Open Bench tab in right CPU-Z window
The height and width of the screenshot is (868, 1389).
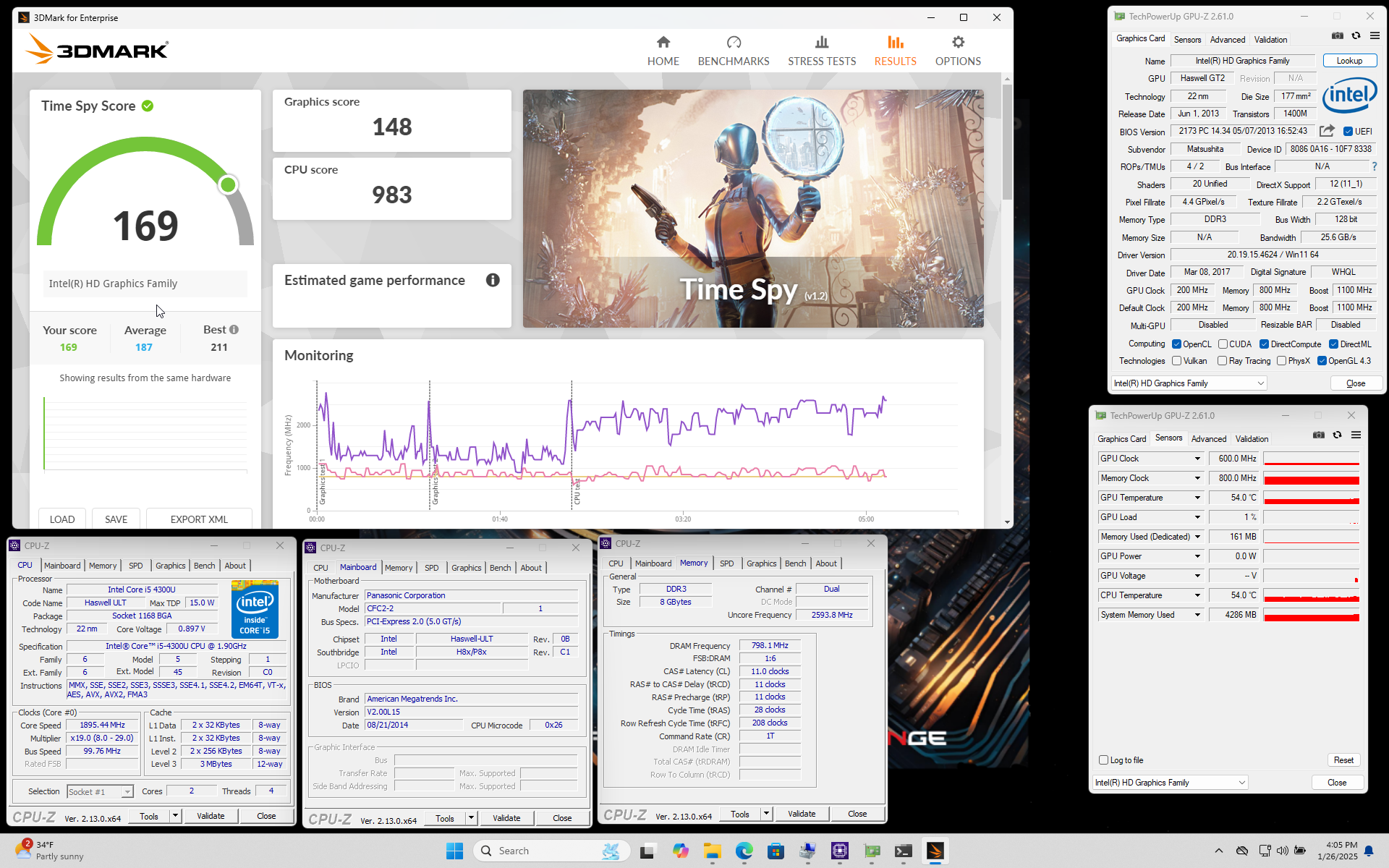point(795,563)
